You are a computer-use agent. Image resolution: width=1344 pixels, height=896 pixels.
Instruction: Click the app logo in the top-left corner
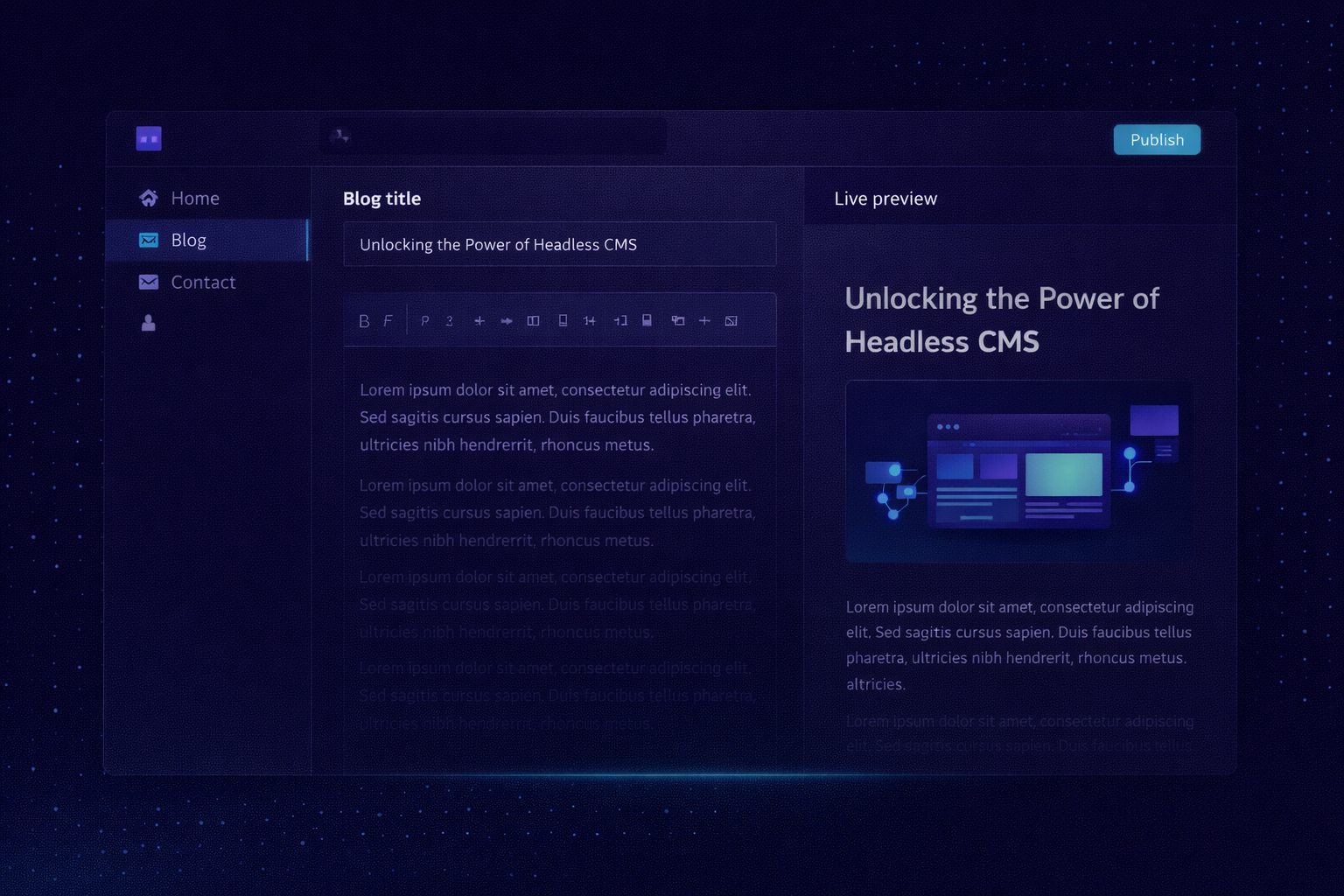pyautogui.click(x=148, y=138)
